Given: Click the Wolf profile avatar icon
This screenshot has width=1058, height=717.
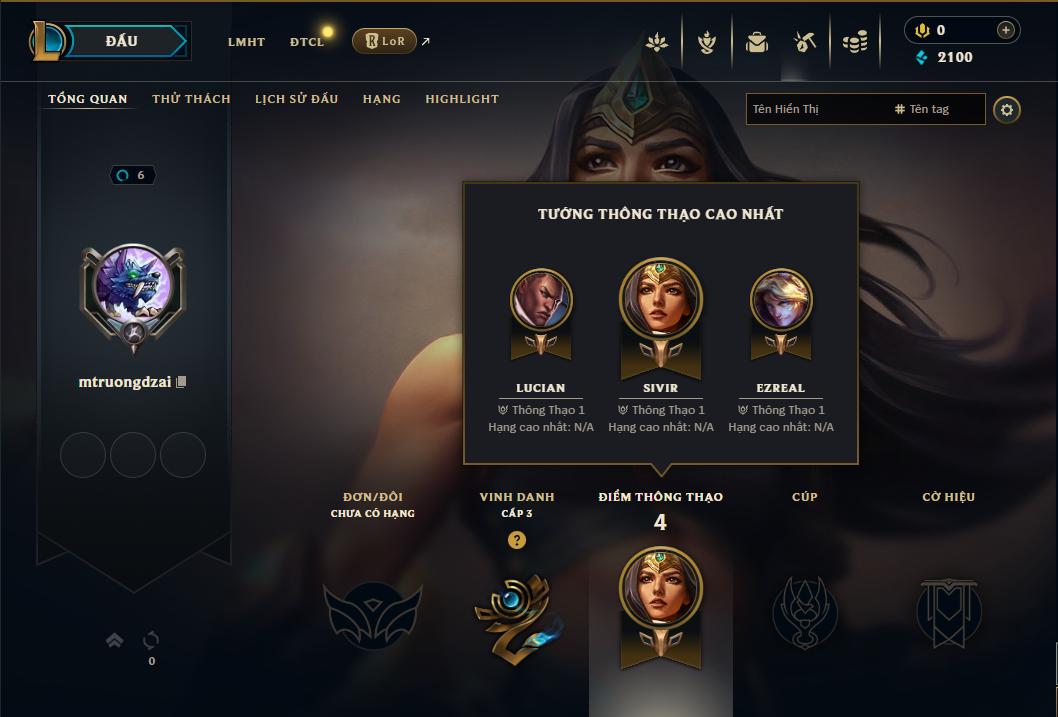Looking at the screenshot, I should pyautogui.click(x=133, y=282).
